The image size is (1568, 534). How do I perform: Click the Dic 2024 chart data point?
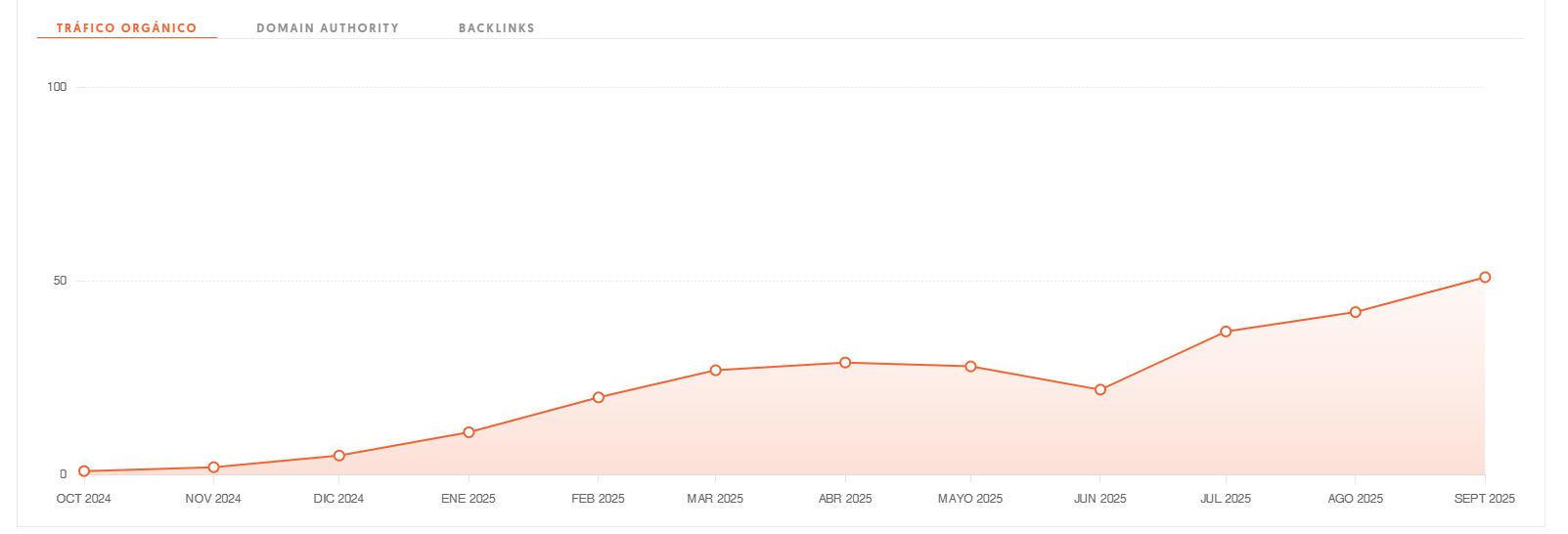coord(339,456)
